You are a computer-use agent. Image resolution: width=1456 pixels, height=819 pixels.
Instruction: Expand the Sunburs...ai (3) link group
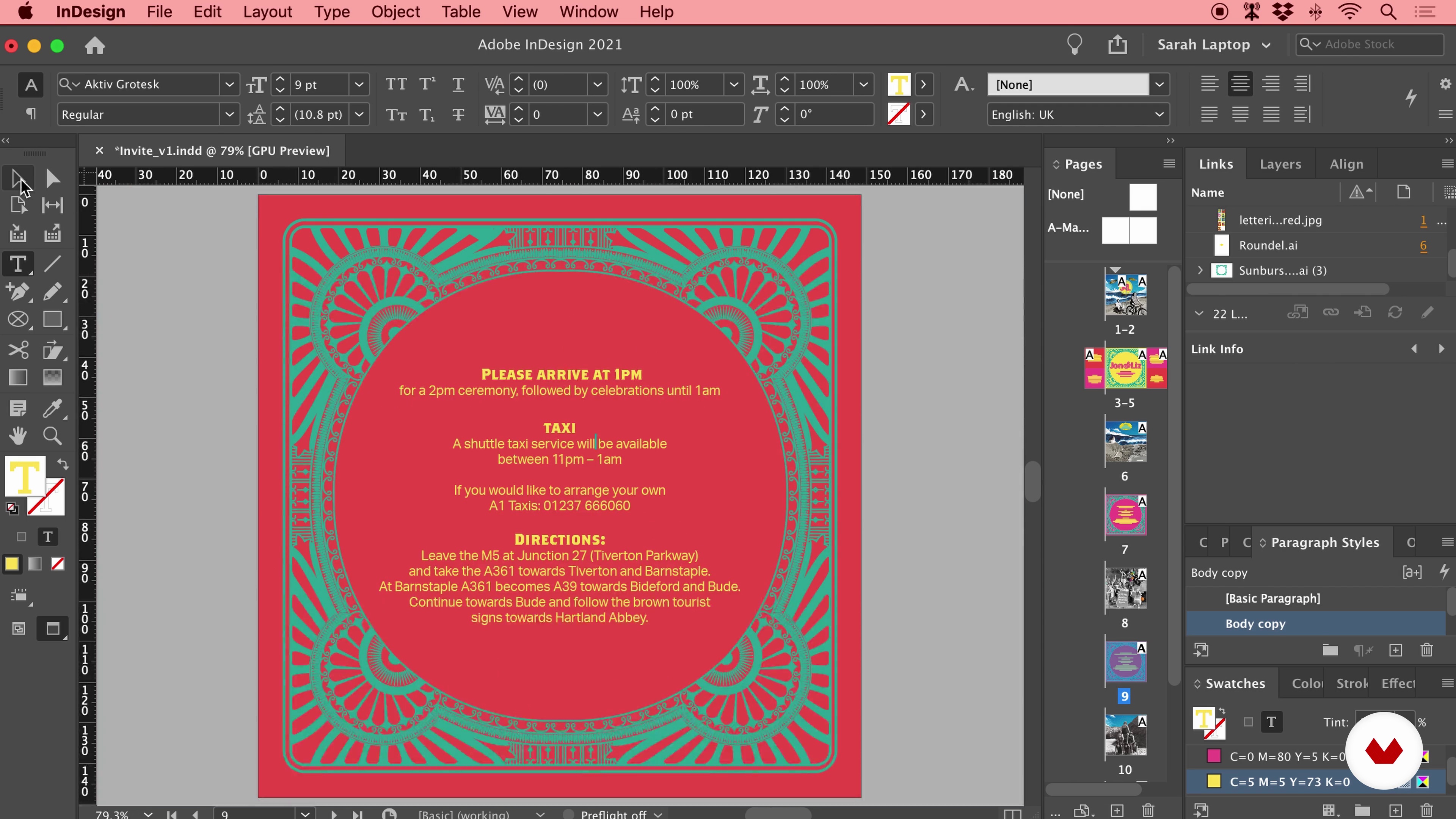point(1200,270)
